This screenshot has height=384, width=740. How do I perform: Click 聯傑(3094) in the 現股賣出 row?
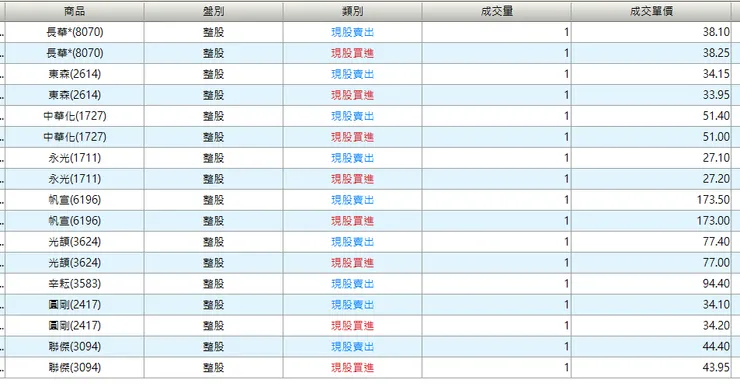pos(75,346)
